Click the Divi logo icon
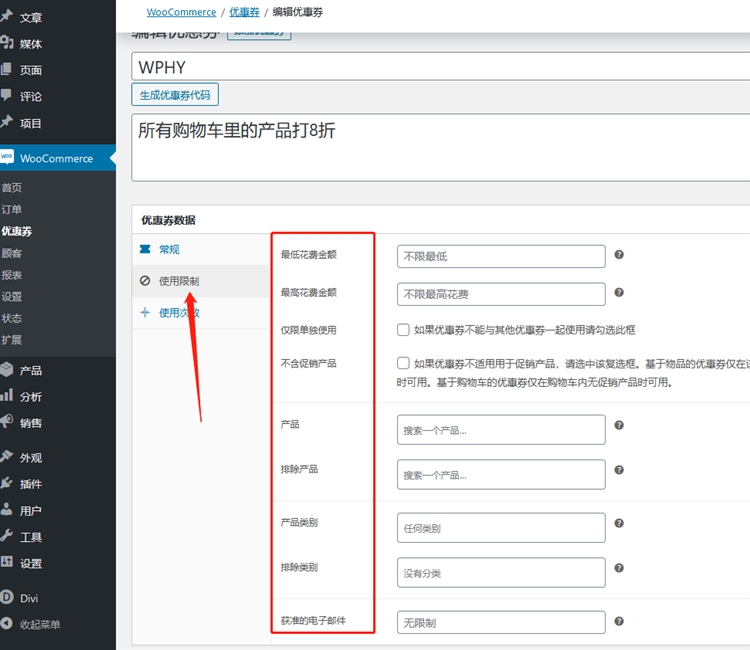This screenshot has width=750, height=650. pyautogui.click(x=7, y=597)
